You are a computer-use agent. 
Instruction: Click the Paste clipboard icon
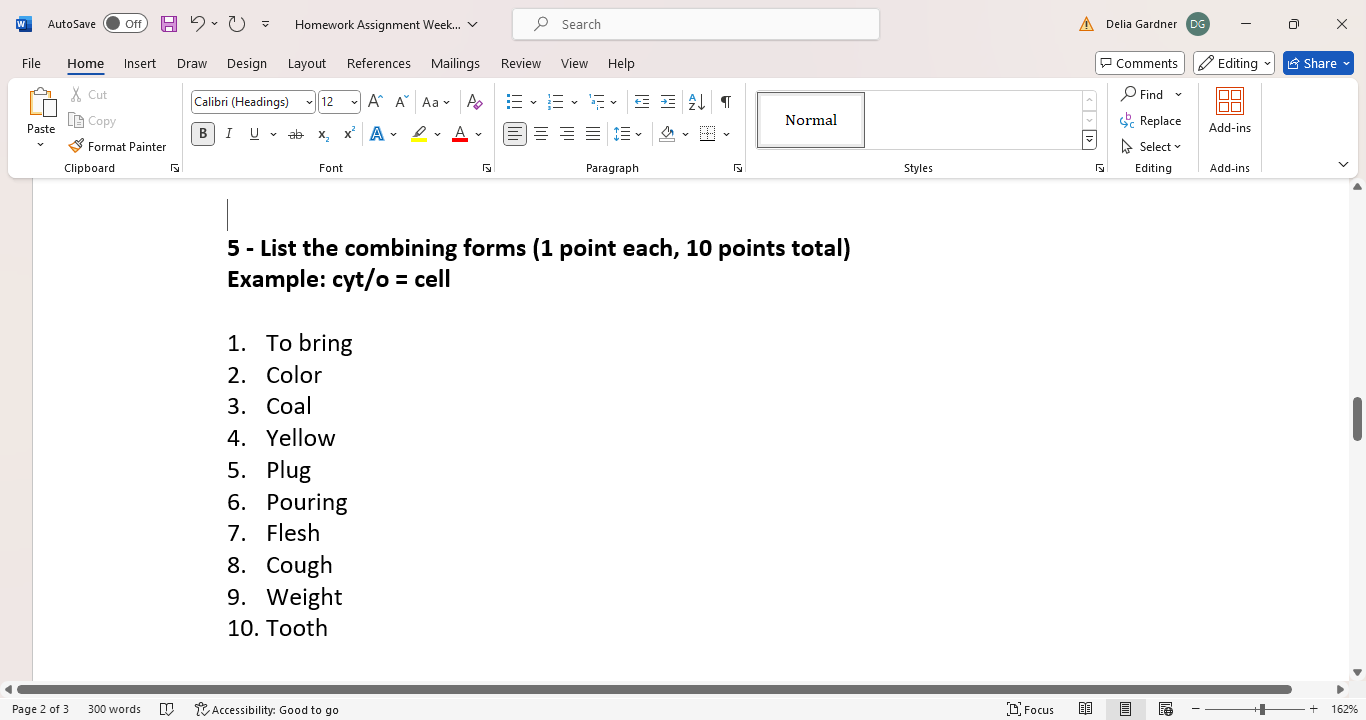41,102
